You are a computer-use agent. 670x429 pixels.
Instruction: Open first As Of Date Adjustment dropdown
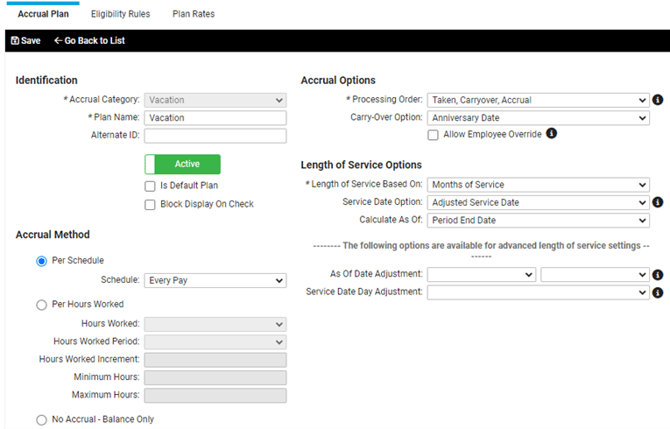tap(482, 274)
